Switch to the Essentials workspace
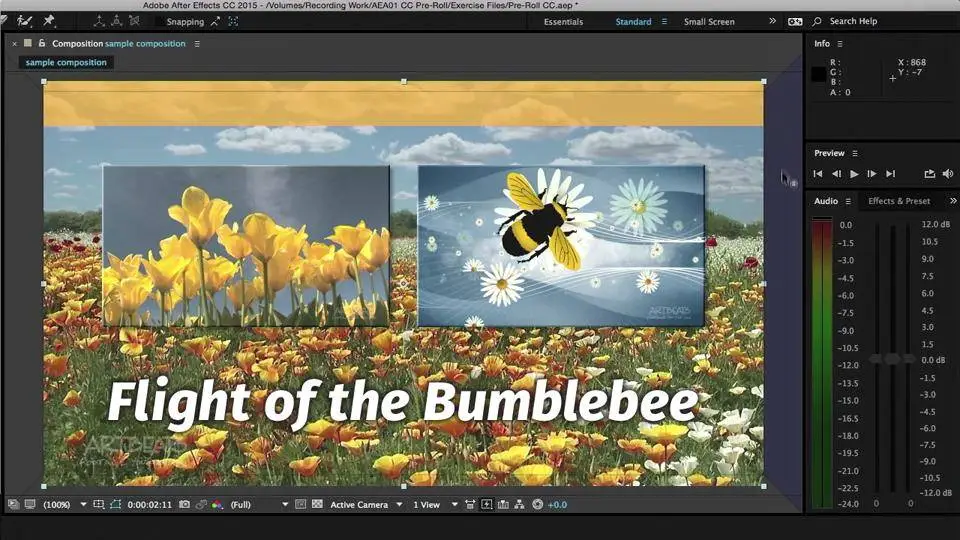This screenshot has width=960, height=540. click(563, 21)
